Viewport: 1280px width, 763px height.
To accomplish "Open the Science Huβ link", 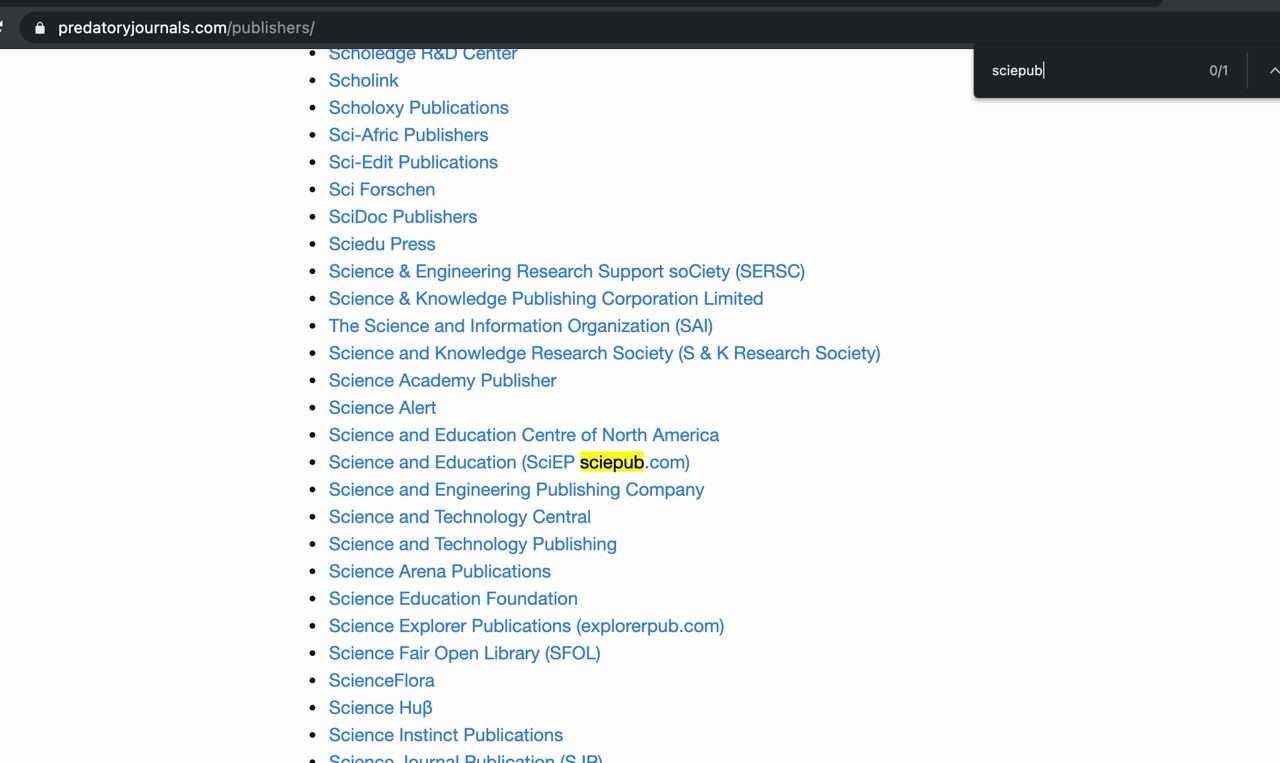I will click(381, 707).
